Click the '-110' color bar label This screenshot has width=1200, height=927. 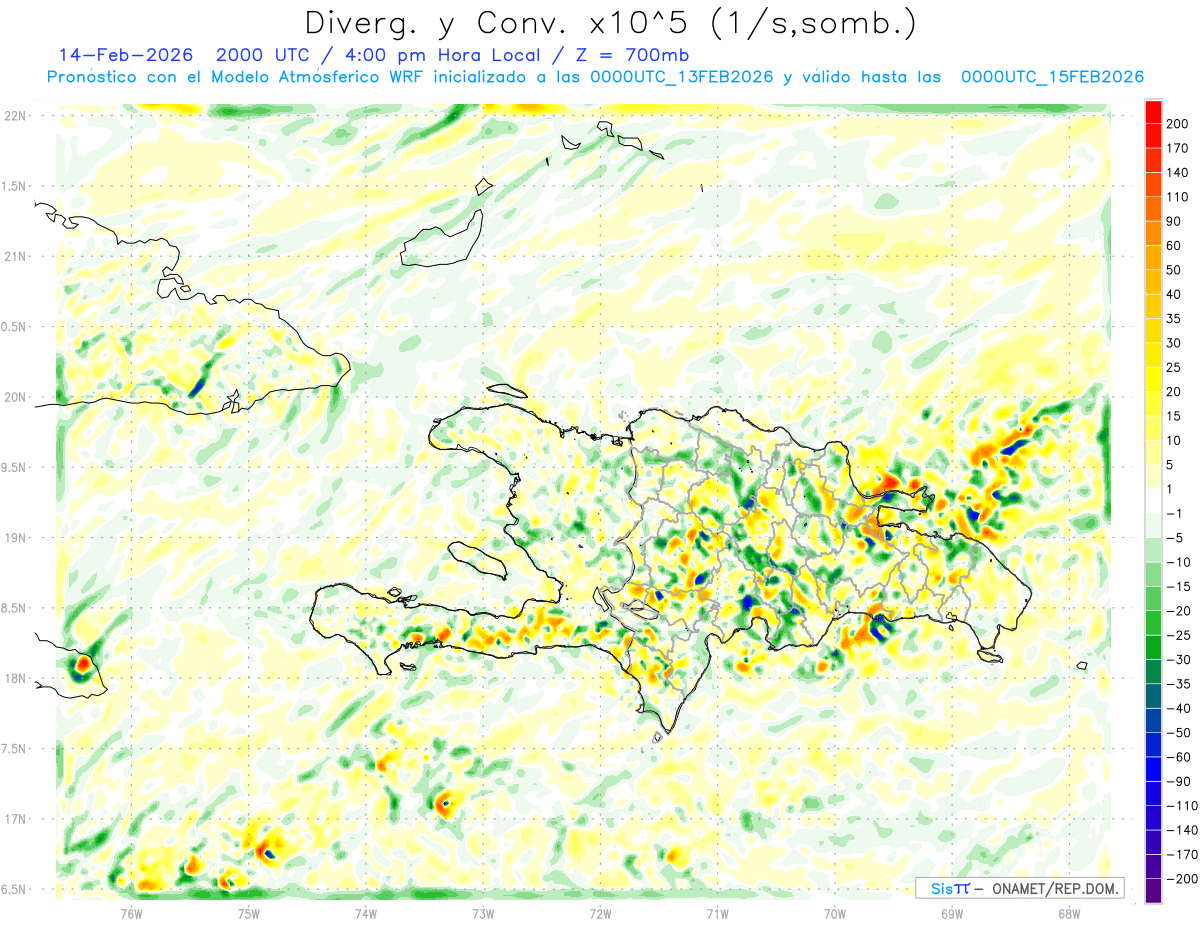(x=1181, y=806)
